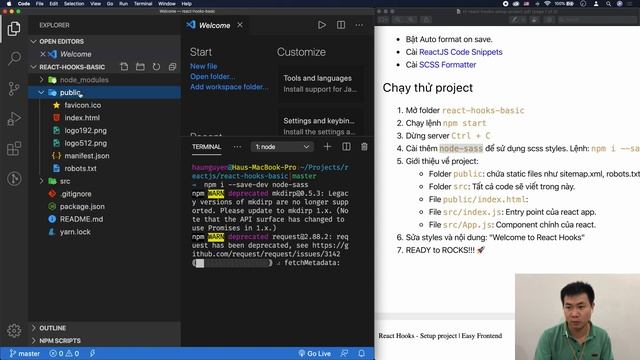Image resolution: width=640 pixels, height=360 pixels.
Task: Open the File menu
Action: (40, 4)
